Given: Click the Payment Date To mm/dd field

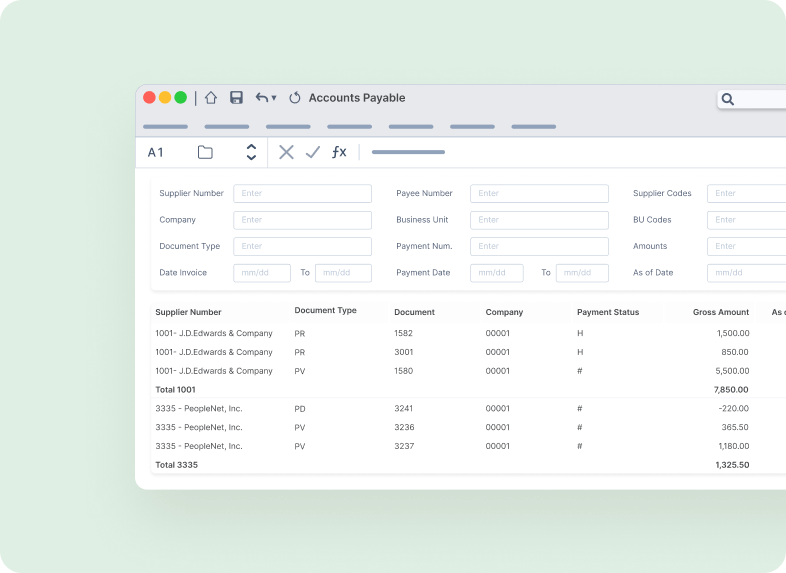Looking at the screenshot, I should point(582,273).
